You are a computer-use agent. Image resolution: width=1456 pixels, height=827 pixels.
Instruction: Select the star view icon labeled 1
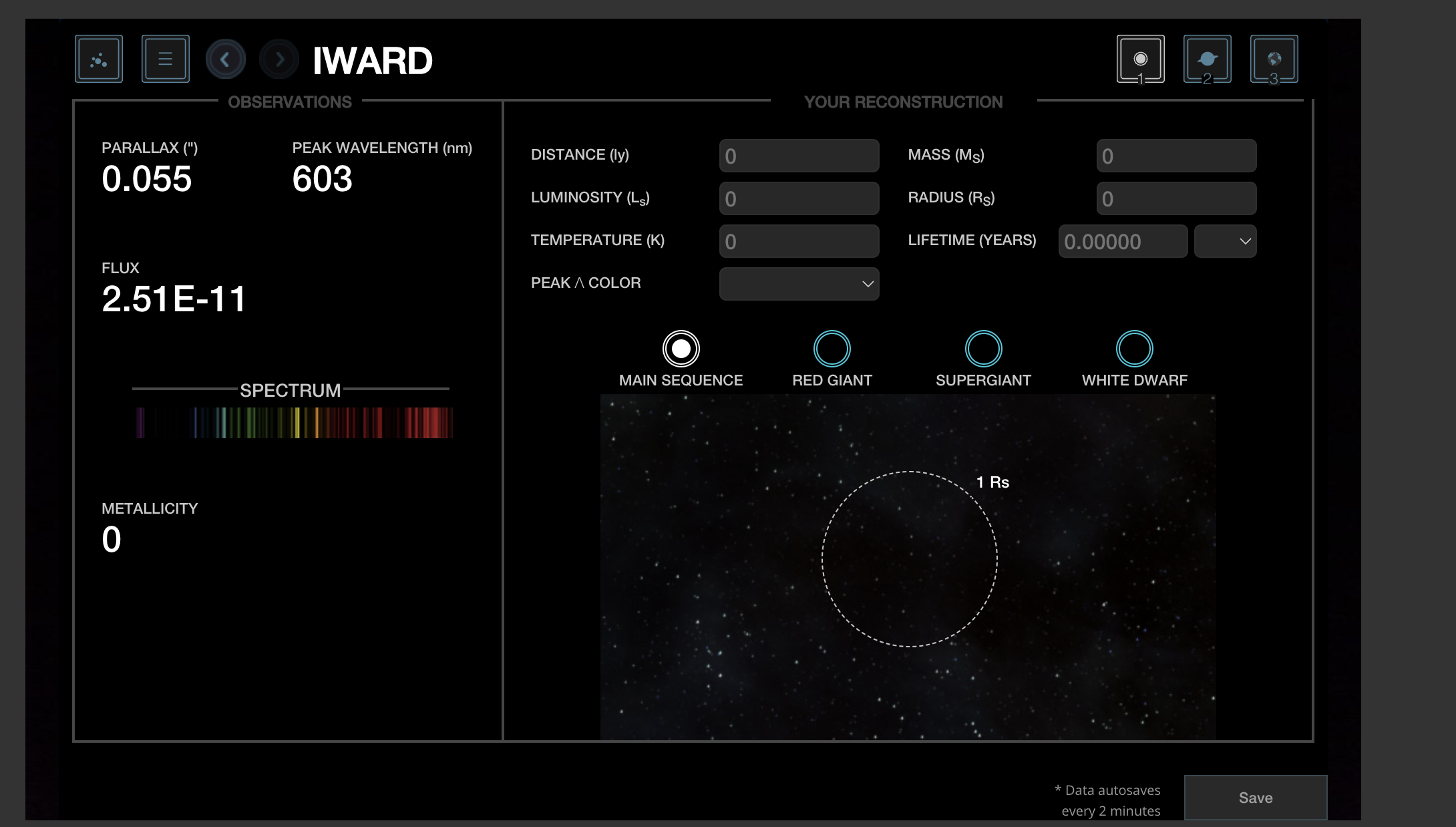pos(1140,58)
